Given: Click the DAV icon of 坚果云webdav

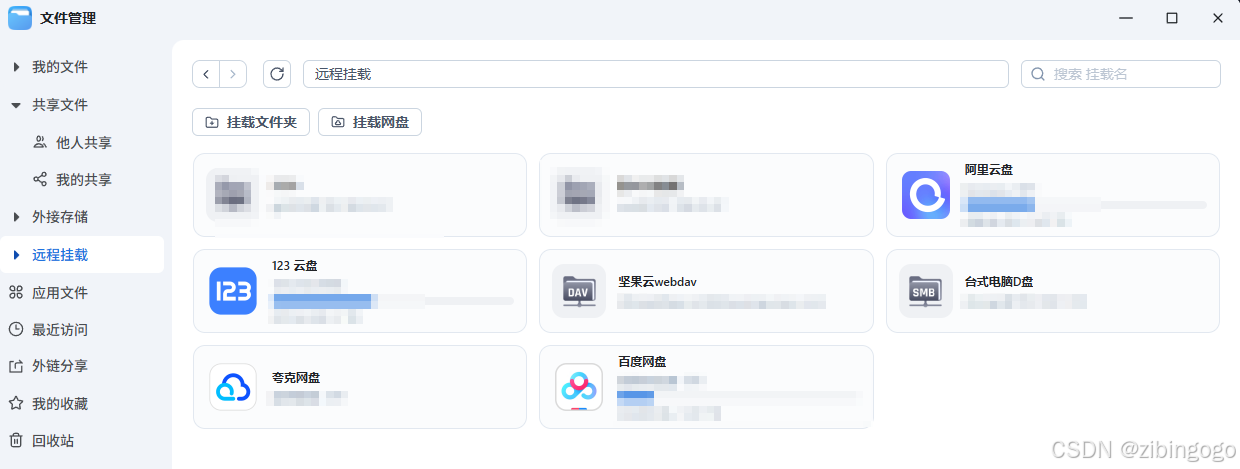Looking at the screenshot, I should pyautogui.click(x=579, y=291).
